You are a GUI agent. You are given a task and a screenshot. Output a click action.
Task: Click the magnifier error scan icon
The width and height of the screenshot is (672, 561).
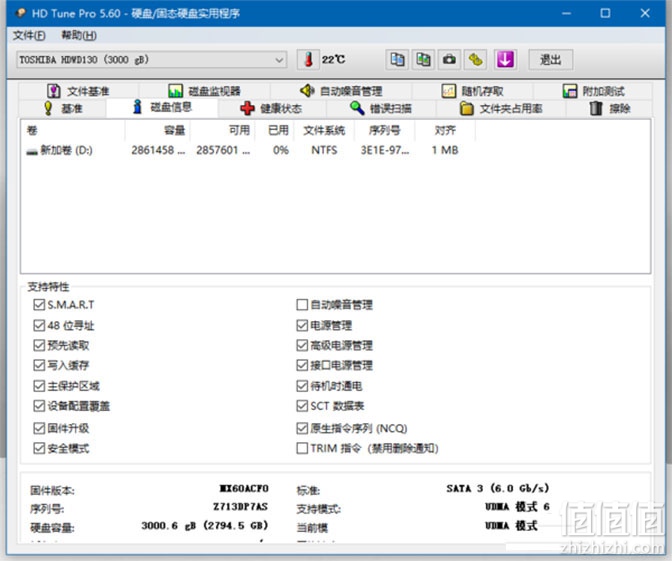click(x=357, y=108)
